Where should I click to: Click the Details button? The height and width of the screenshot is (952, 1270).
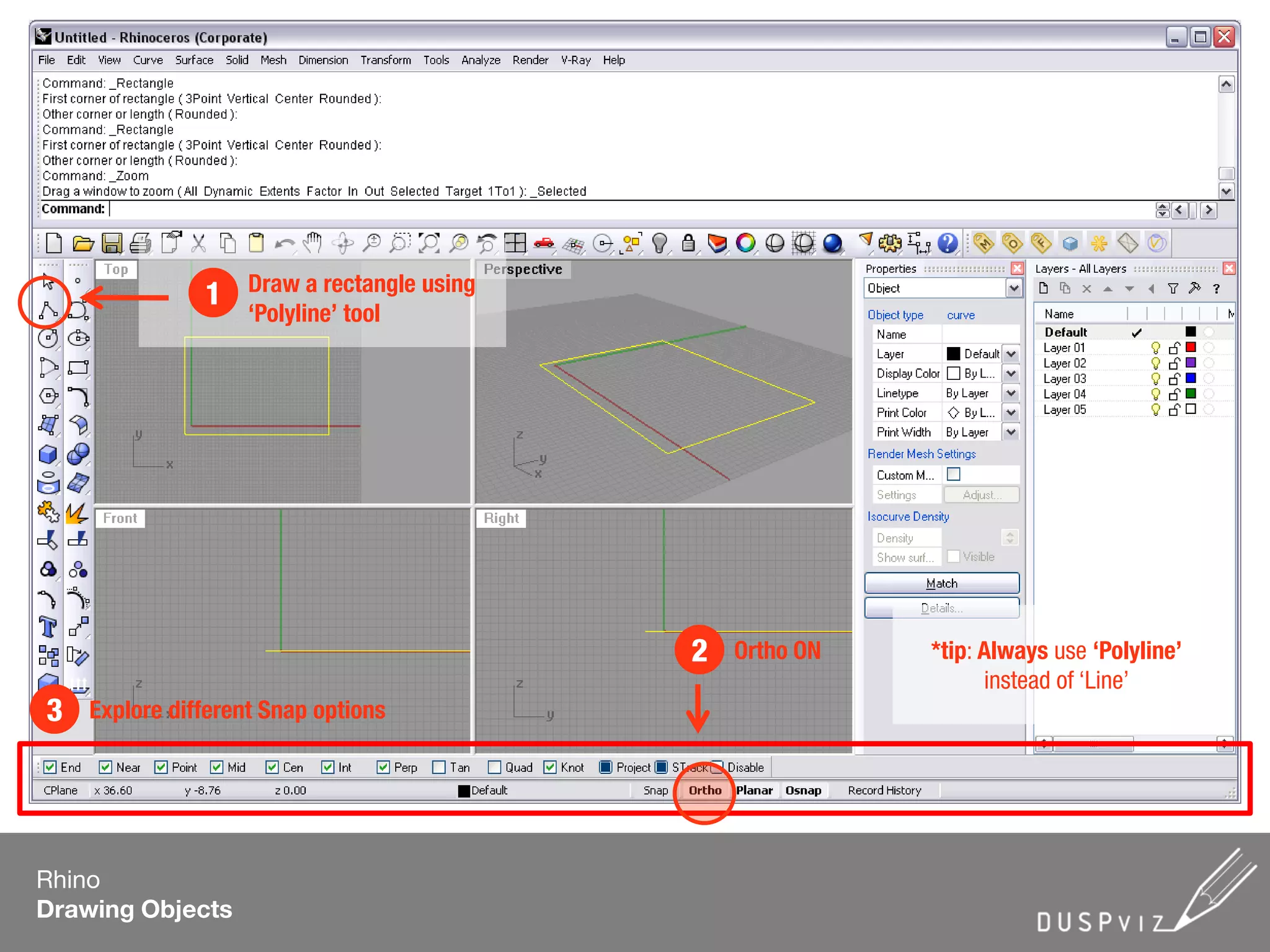[941, 608]
